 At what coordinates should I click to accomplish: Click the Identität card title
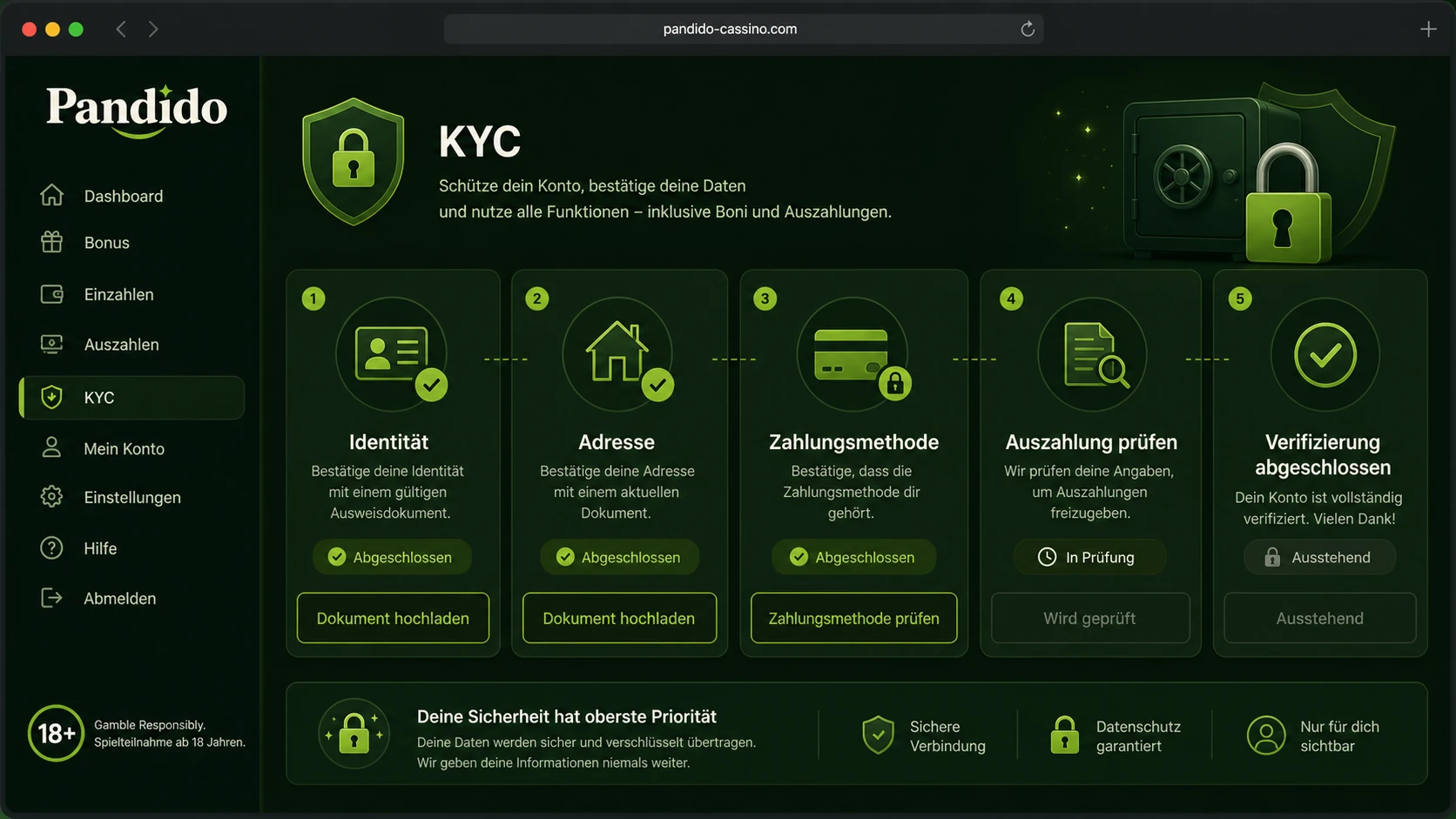[x=388, y=442]
